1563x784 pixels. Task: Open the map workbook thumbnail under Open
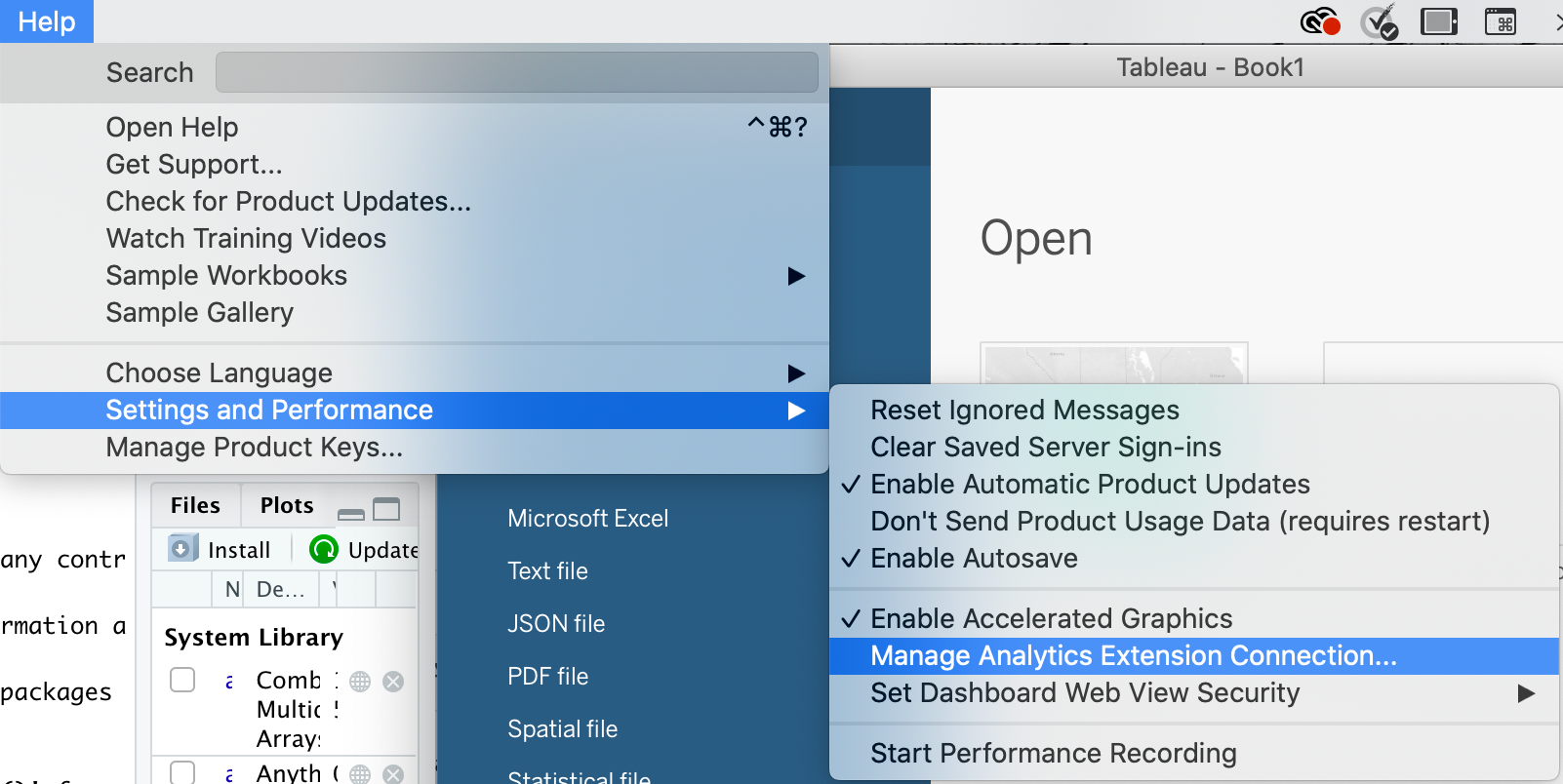[1114, 363]
